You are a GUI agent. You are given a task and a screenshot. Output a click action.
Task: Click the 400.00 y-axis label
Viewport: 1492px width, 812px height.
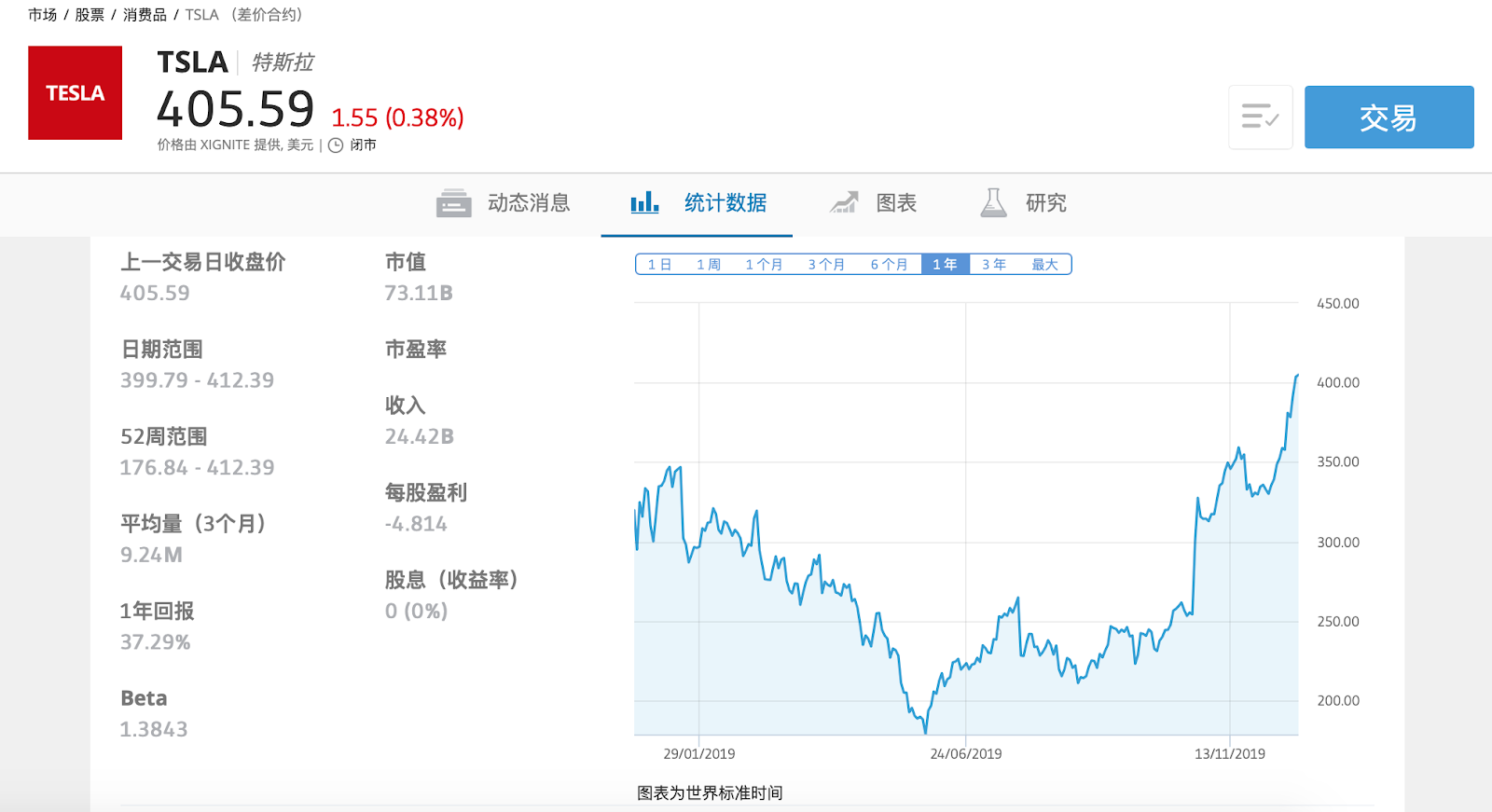coord(1338,382)
